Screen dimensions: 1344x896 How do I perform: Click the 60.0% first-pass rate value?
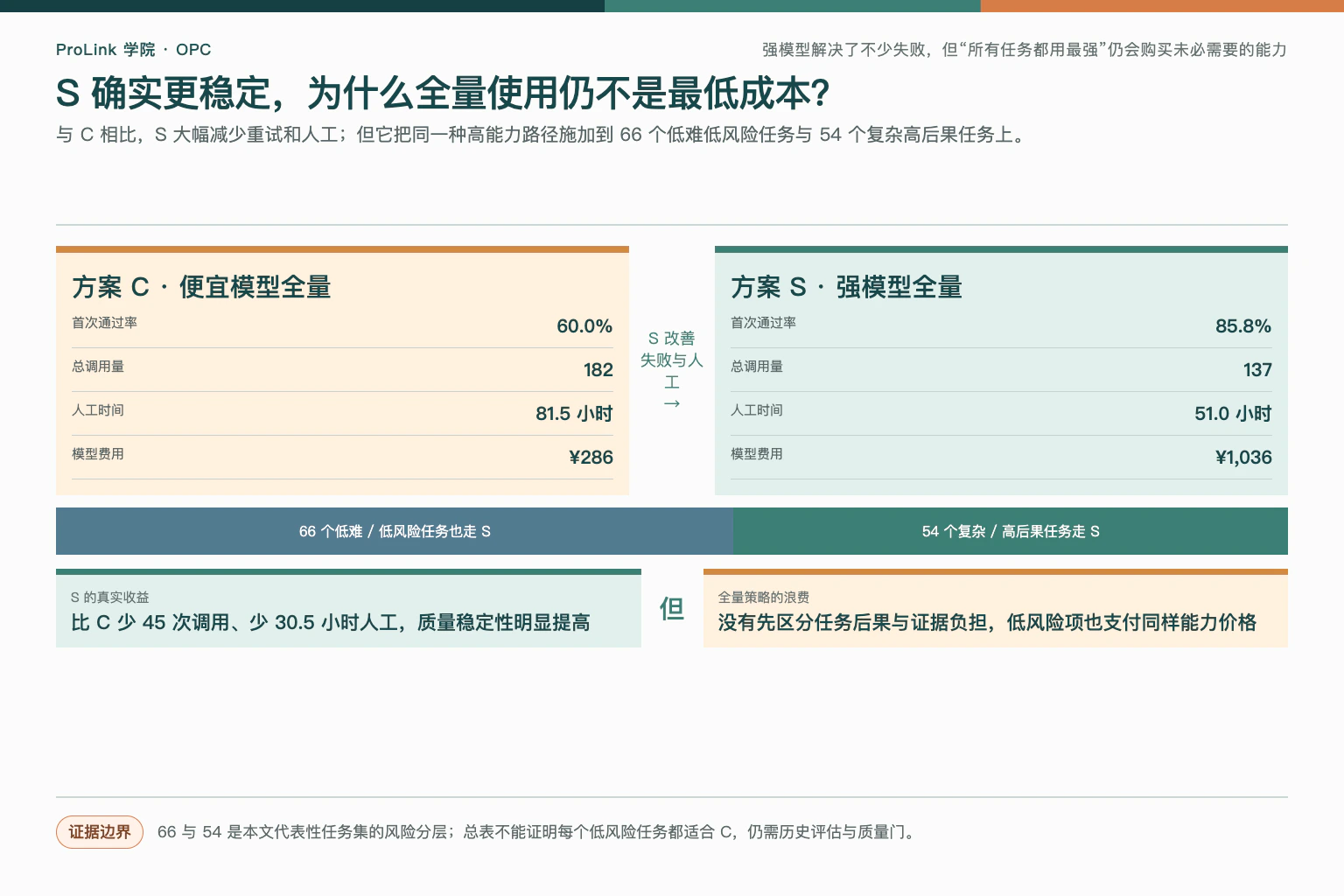coord(584,326)
